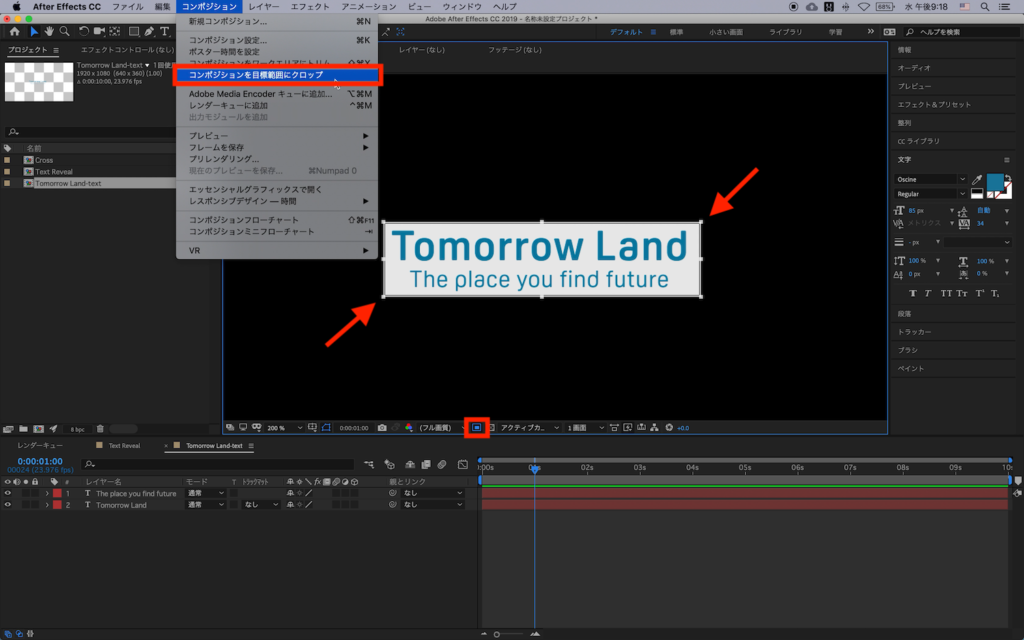
Task: Toggle Small Caps in Character panel
Action: [x=962, y=294]
